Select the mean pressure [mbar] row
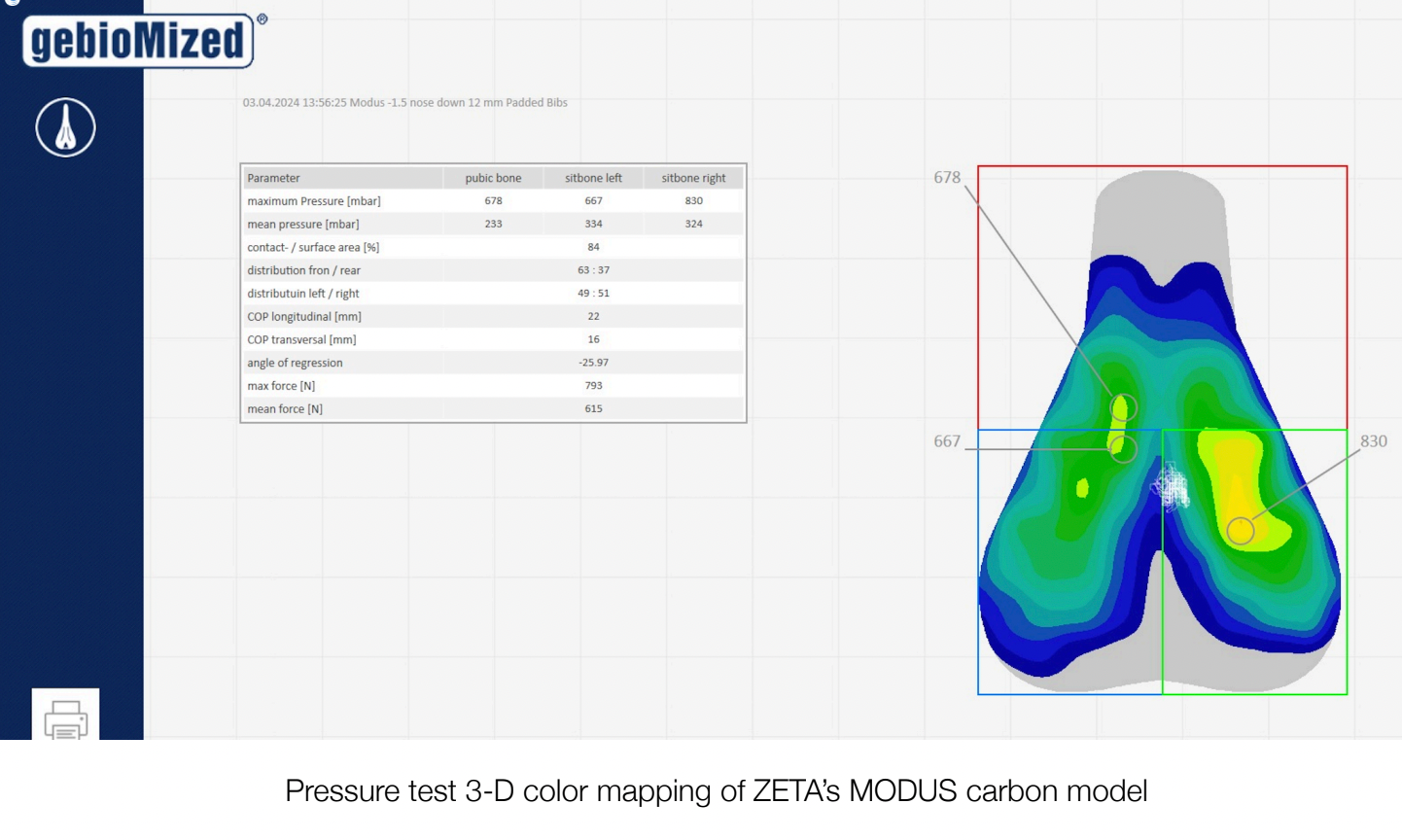The width and height of the screenshot is (1402, 840). coord(303,224)
